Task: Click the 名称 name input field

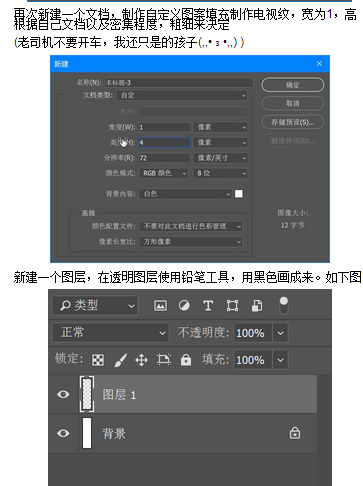Action: 179,82
